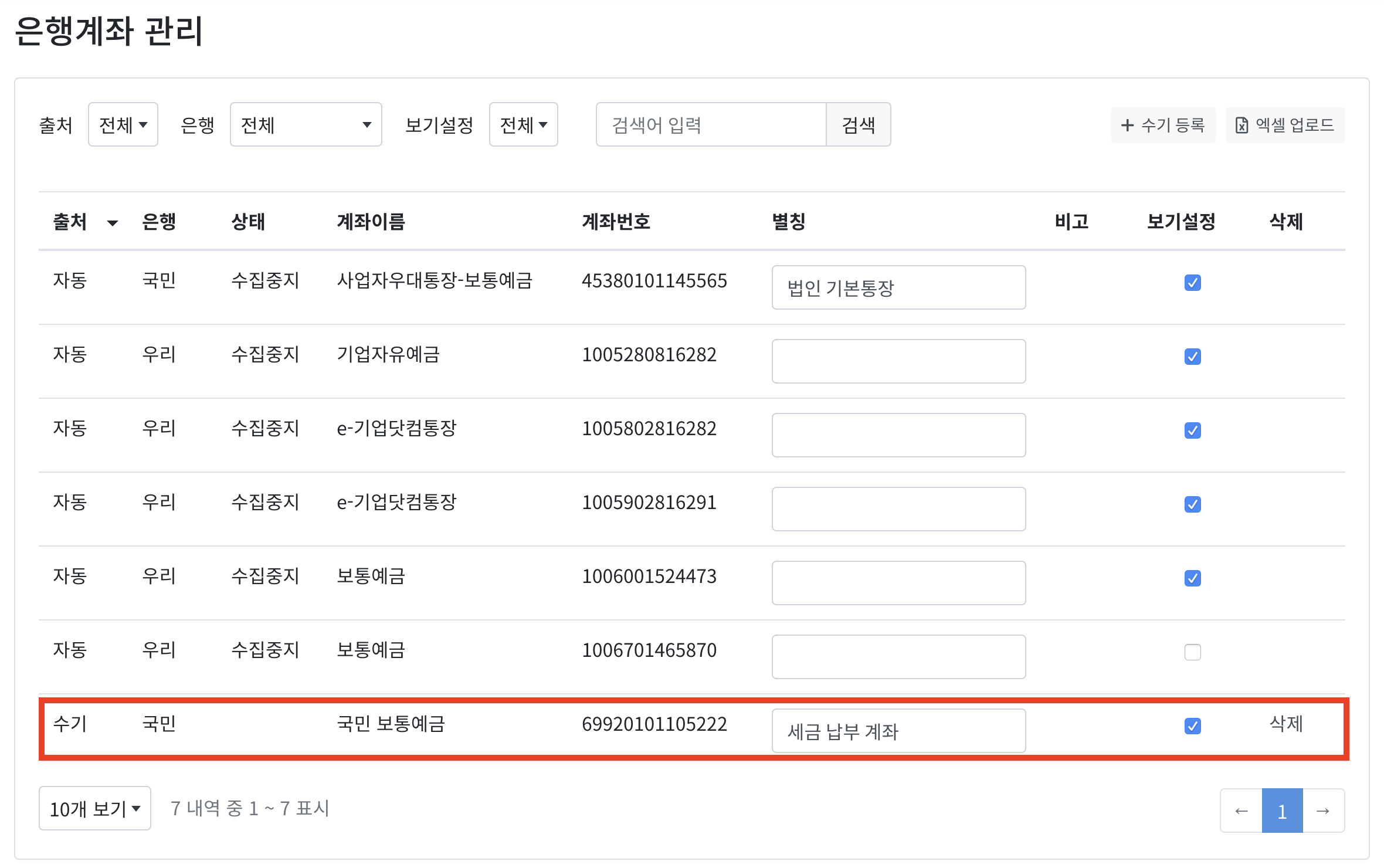This screenshot has width=1384, height=868.
Task: Click the 엑셀 업로드 file icon button
Action: pos(1284,125)
